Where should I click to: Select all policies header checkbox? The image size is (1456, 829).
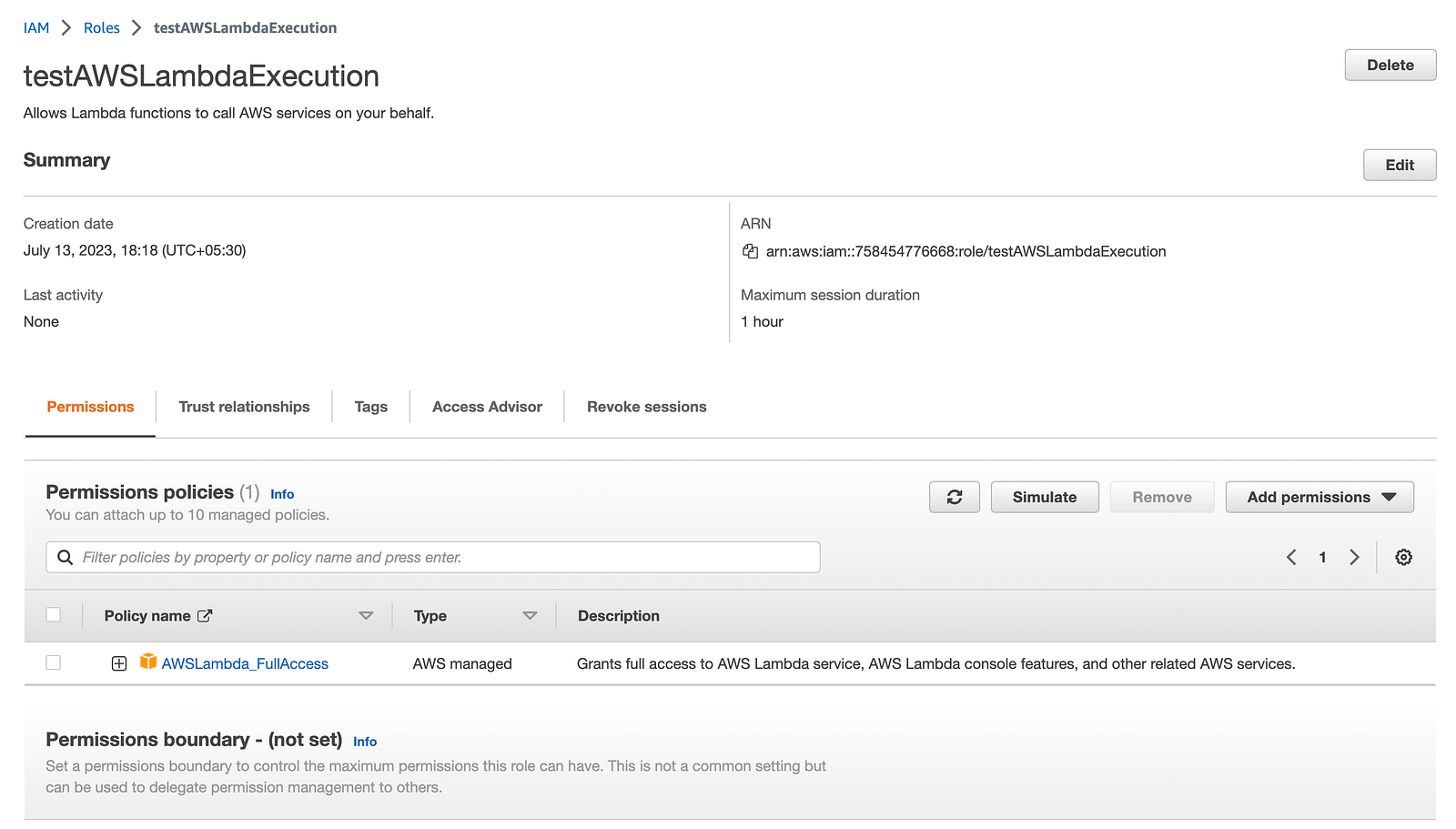(54, 615)
